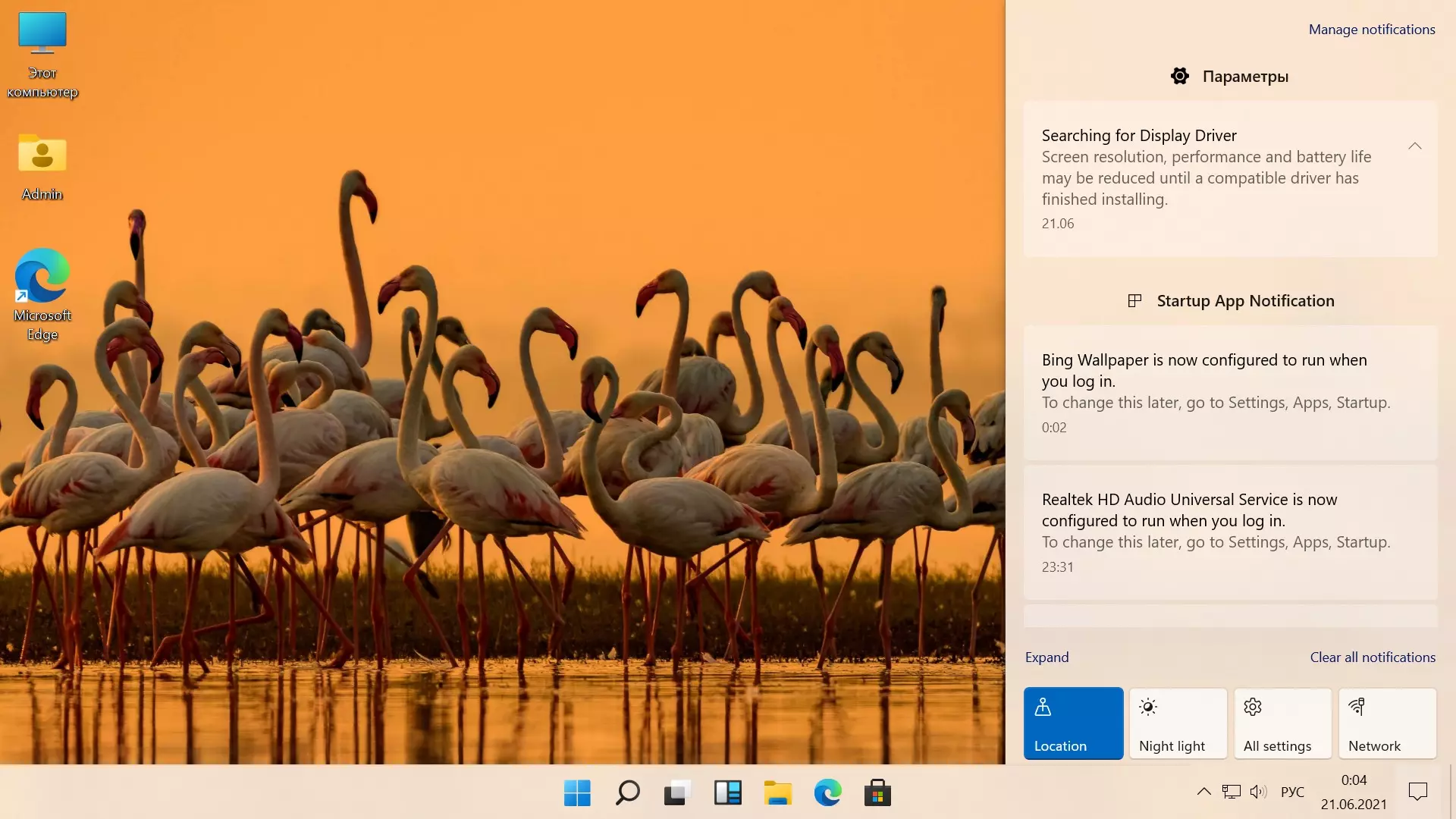This screenshot has width=1456, height=819.
Task: Toggle Night light quick action
Action: point(1178,723)
